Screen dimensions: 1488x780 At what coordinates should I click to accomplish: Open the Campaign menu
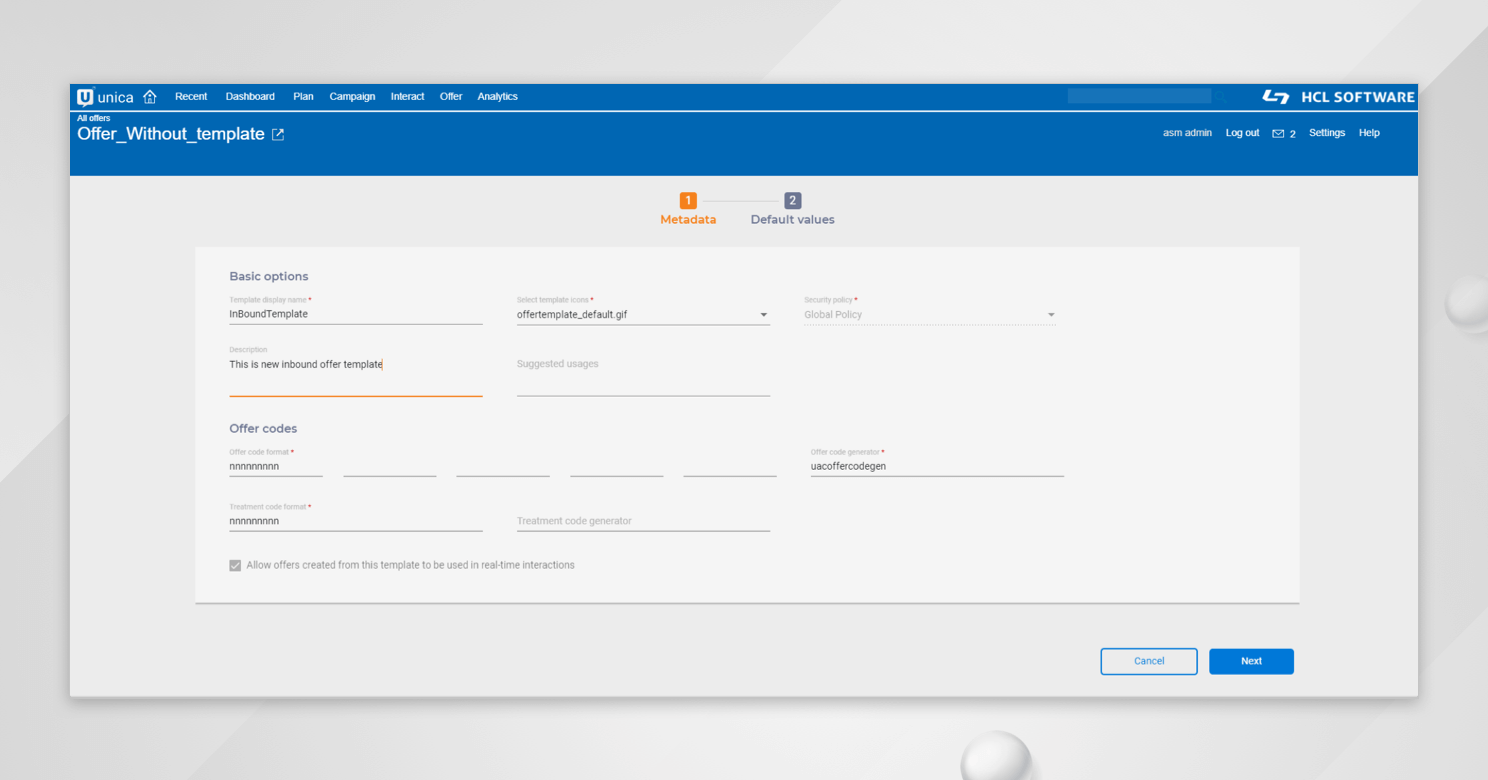point(352,96)
